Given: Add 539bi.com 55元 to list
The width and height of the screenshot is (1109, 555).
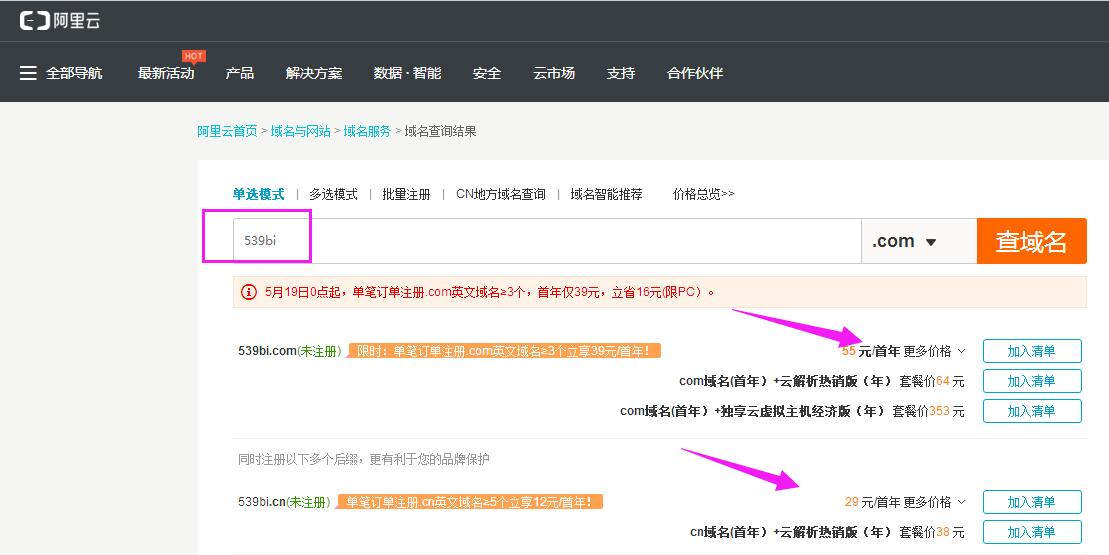Looking at the screenshot, I should click(x=1032, y=351).
